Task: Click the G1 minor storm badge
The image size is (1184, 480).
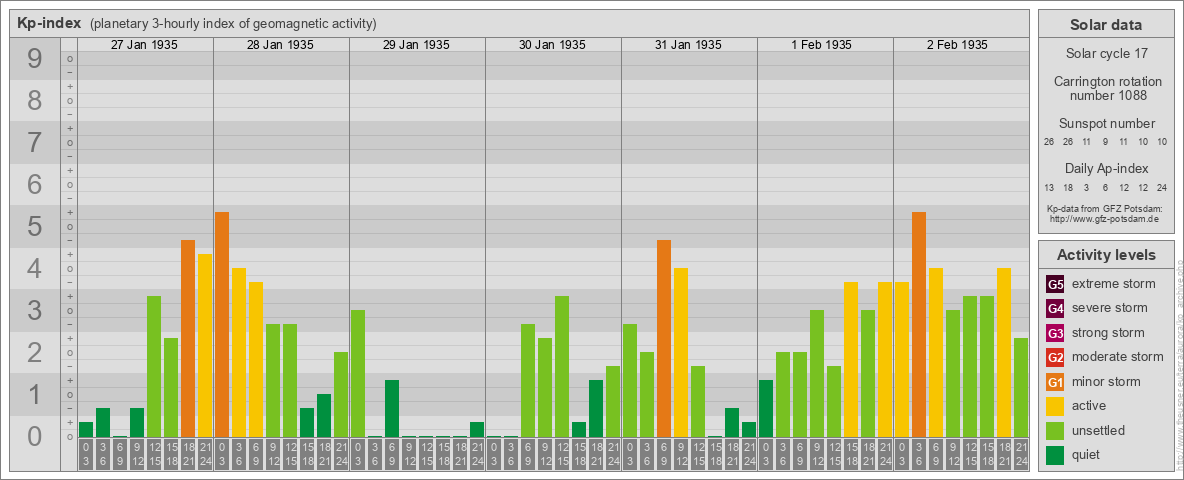Action: (1055, 382)
